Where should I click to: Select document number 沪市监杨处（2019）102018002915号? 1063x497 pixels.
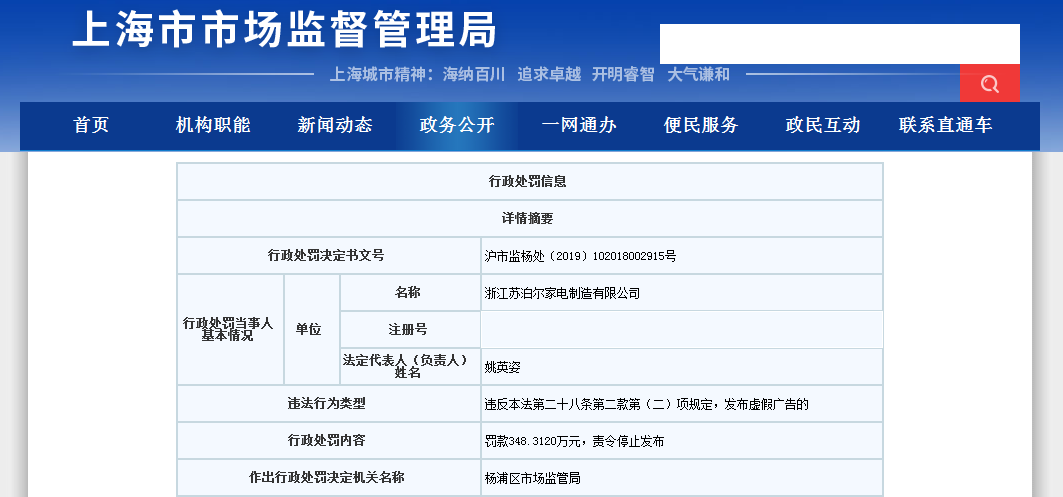coord(580,256)
